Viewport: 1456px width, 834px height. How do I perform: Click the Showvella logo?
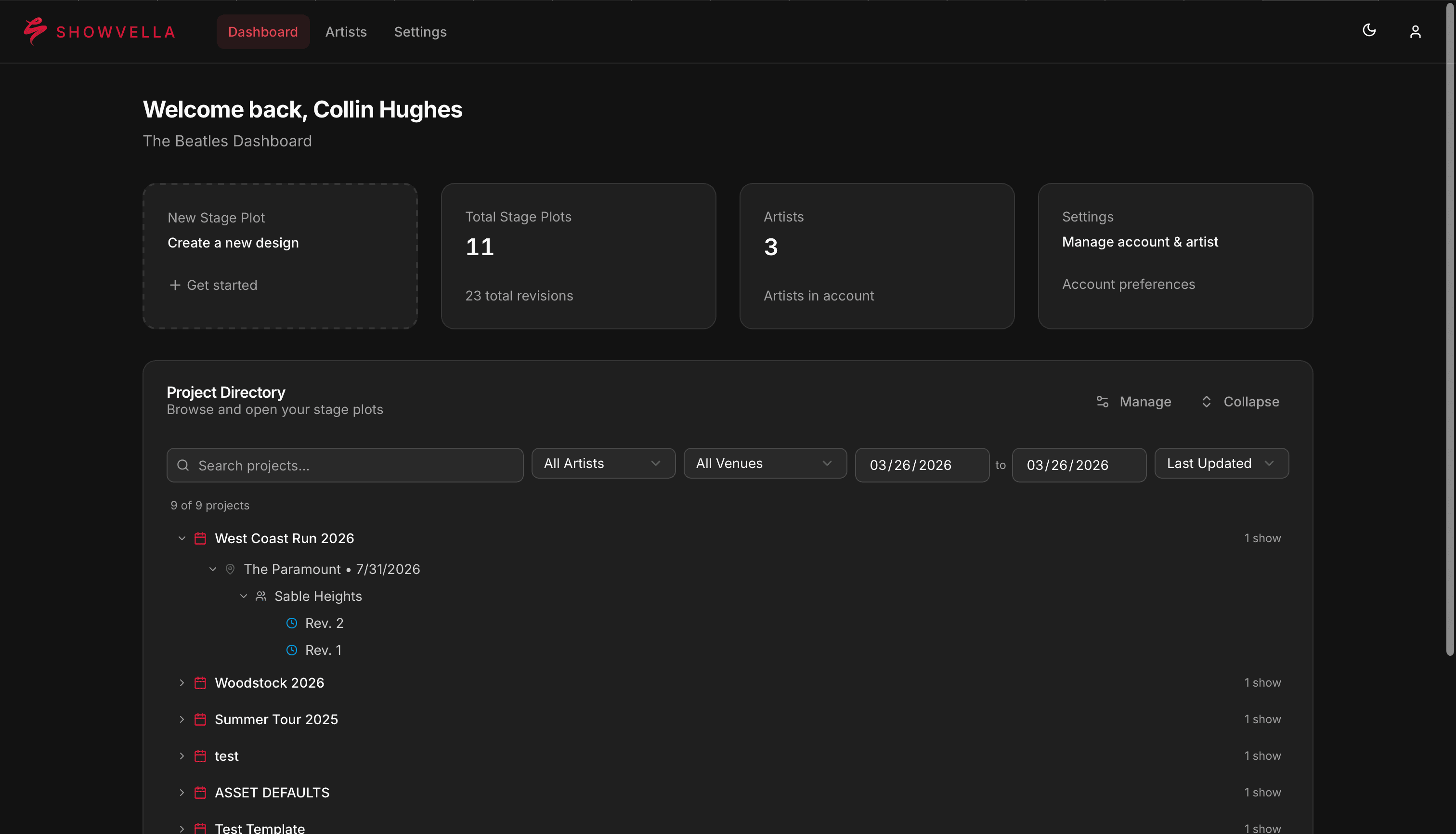coord(99,31)
